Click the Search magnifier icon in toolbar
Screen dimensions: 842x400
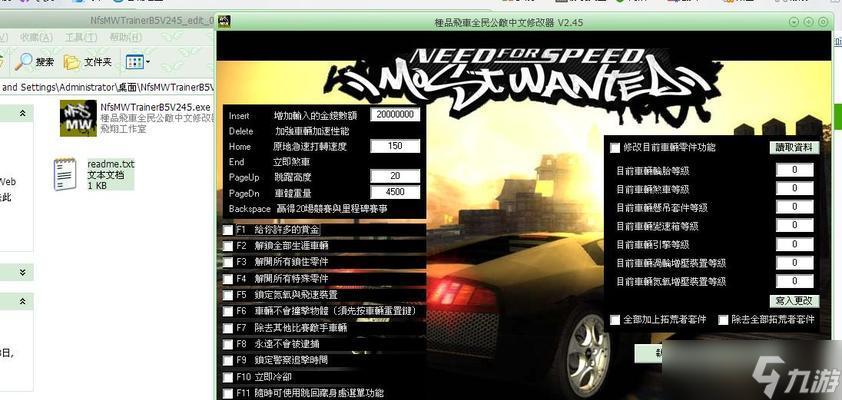(22, 61)
